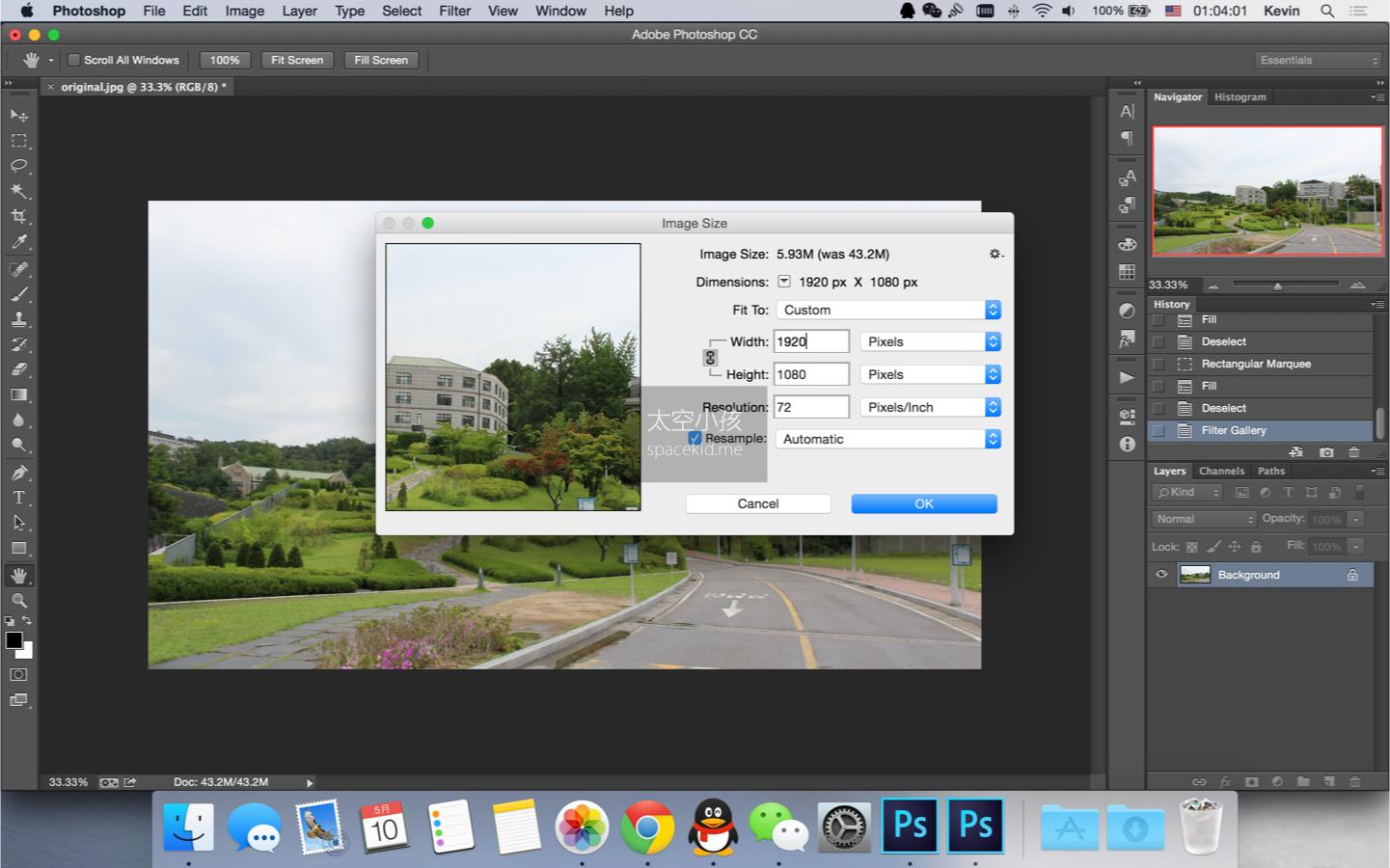Click the Height input field

click(x=810, y=374)
